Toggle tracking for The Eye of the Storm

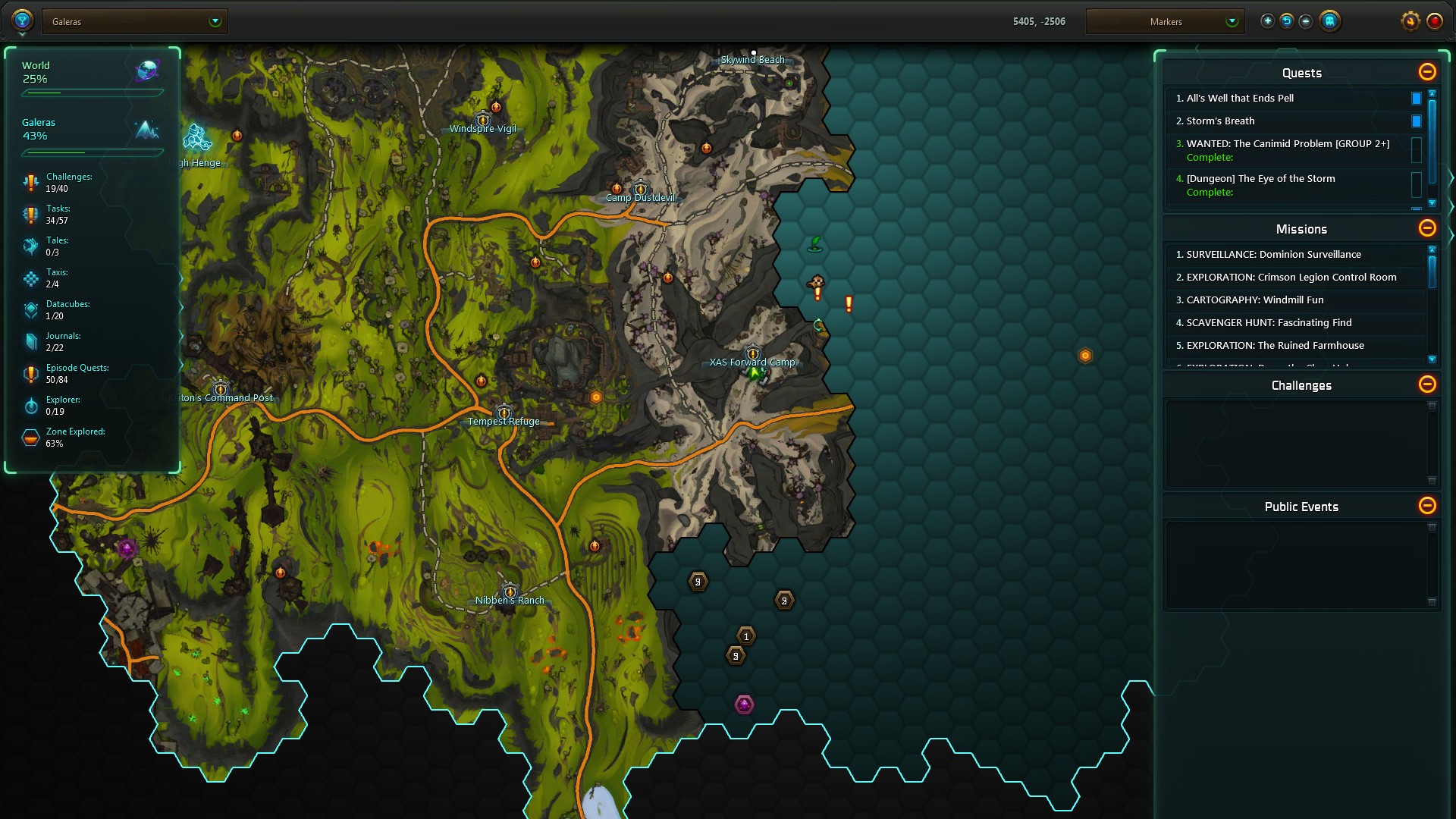coord(1416,184)
